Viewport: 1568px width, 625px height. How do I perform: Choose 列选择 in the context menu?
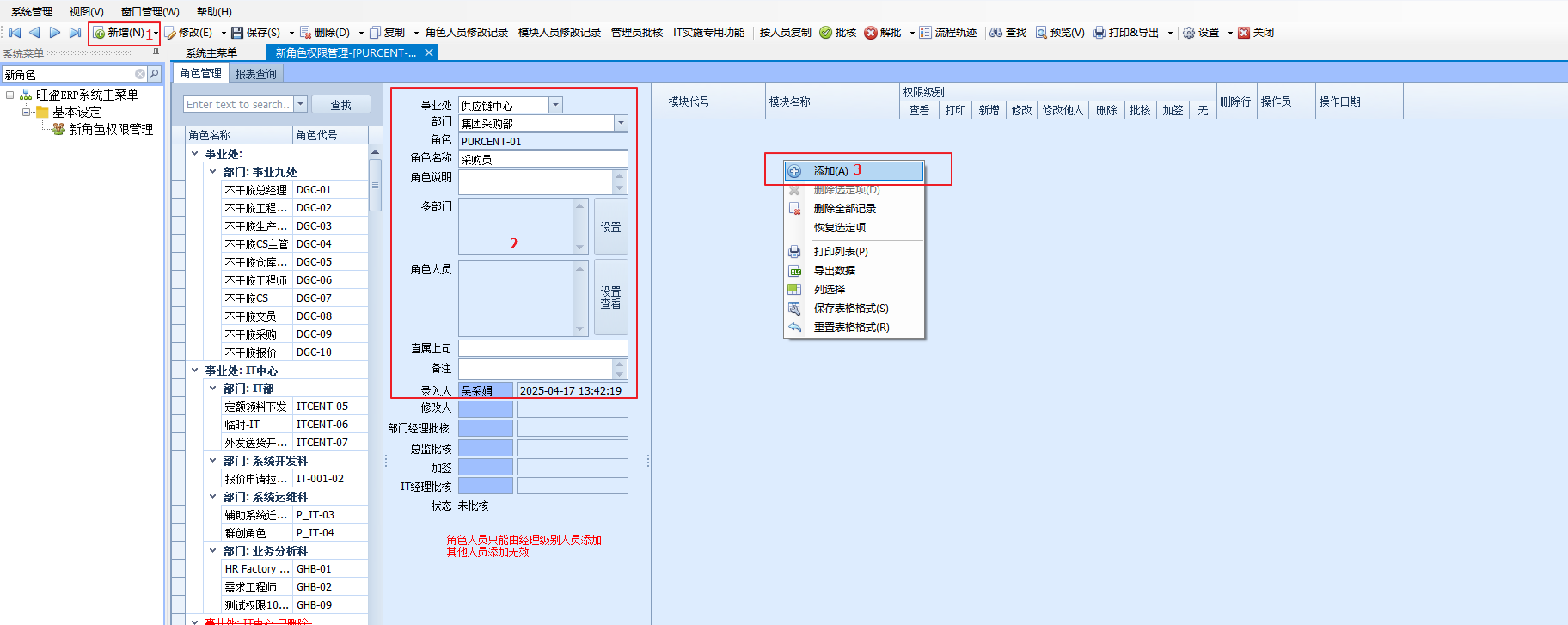854,290
